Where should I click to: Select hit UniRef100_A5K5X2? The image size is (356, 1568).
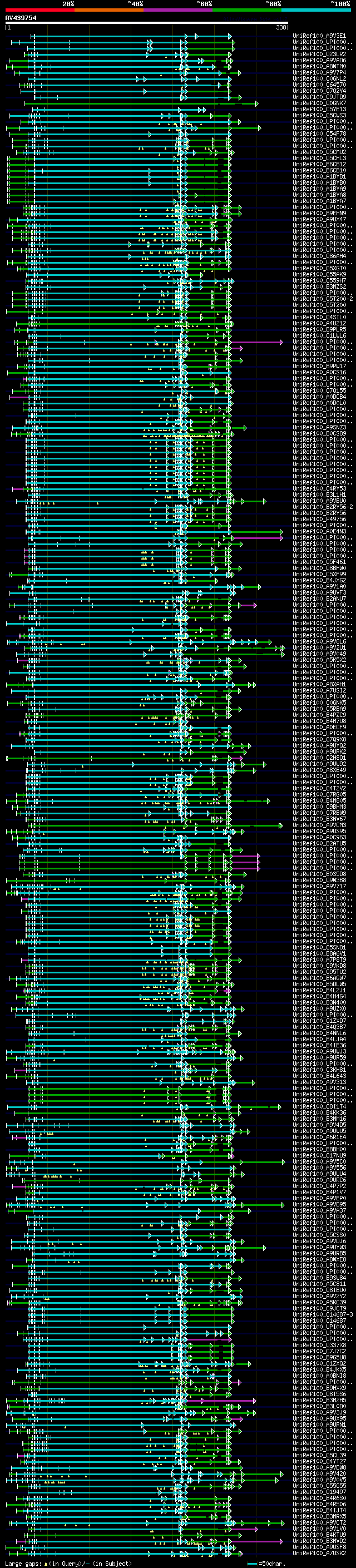319,660
